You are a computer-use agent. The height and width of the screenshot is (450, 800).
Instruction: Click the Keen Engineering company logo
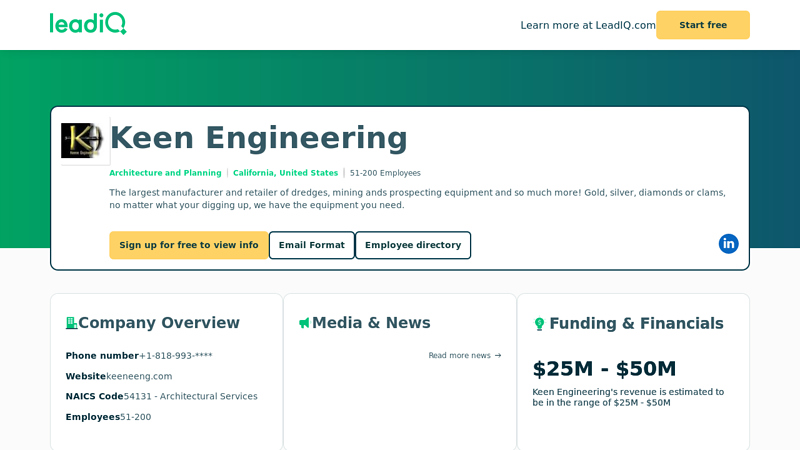click(x=82, y=140)
